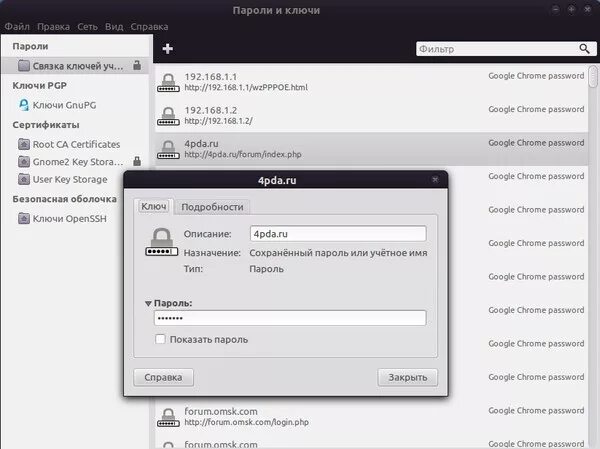Click the Описание text field
This screenshot has height=449, width=600.
pyautogui.click(x=338, y=233)
